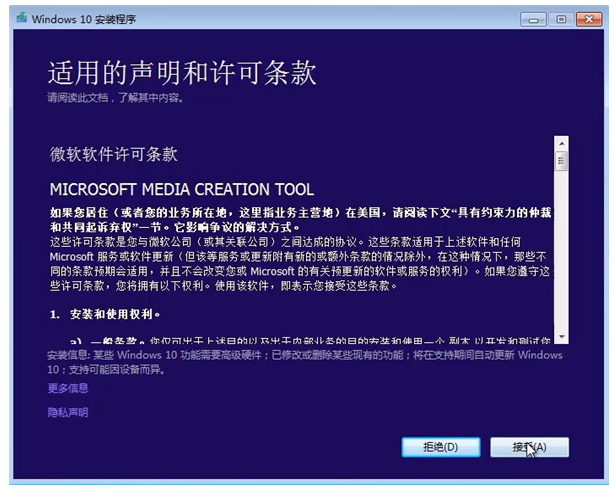Click the Windows 10 setup title bar icon
Screen dimensions: 615x488
click(x=22, y=18)
